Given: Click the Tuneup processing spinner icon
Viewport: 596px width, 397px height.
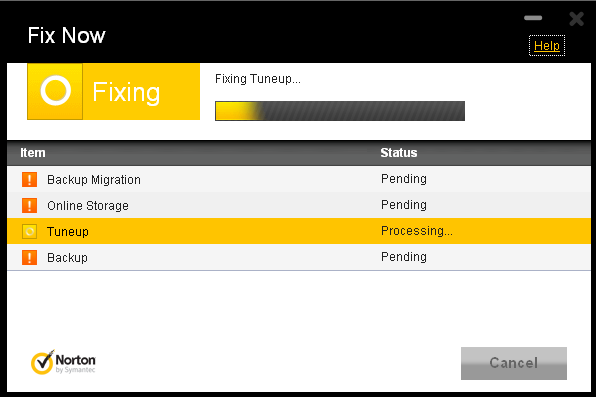Looking at the screenshot, I should coord(29,231).
